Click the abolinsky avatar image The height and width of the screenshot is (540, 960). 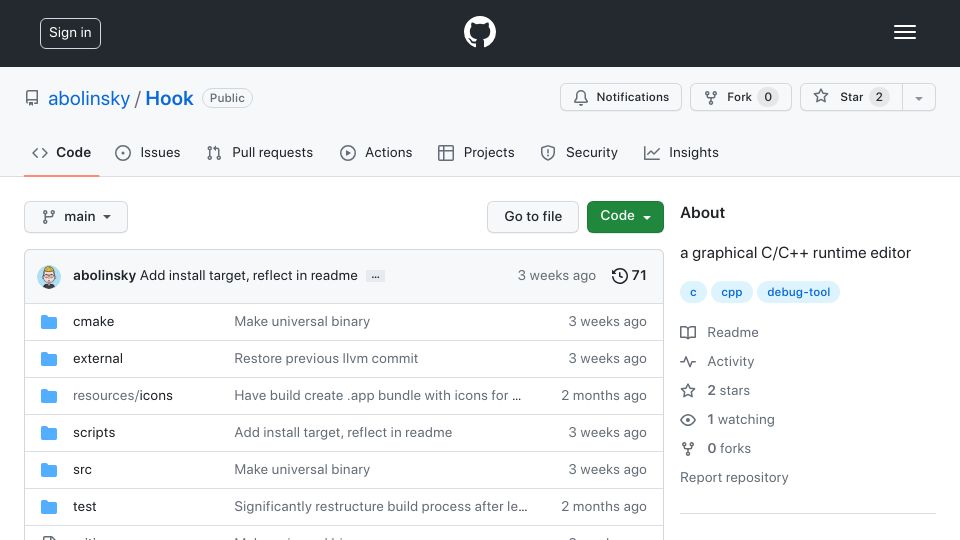tap(49, 277)
